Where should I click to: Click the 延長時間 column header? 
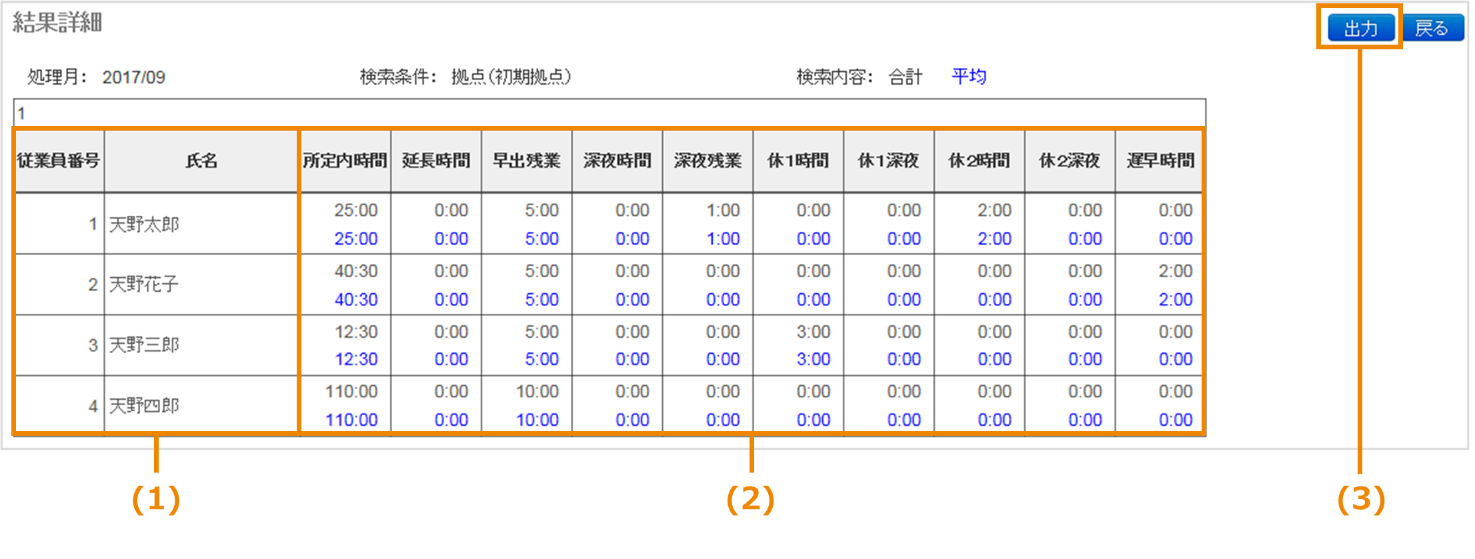(436, 160)
